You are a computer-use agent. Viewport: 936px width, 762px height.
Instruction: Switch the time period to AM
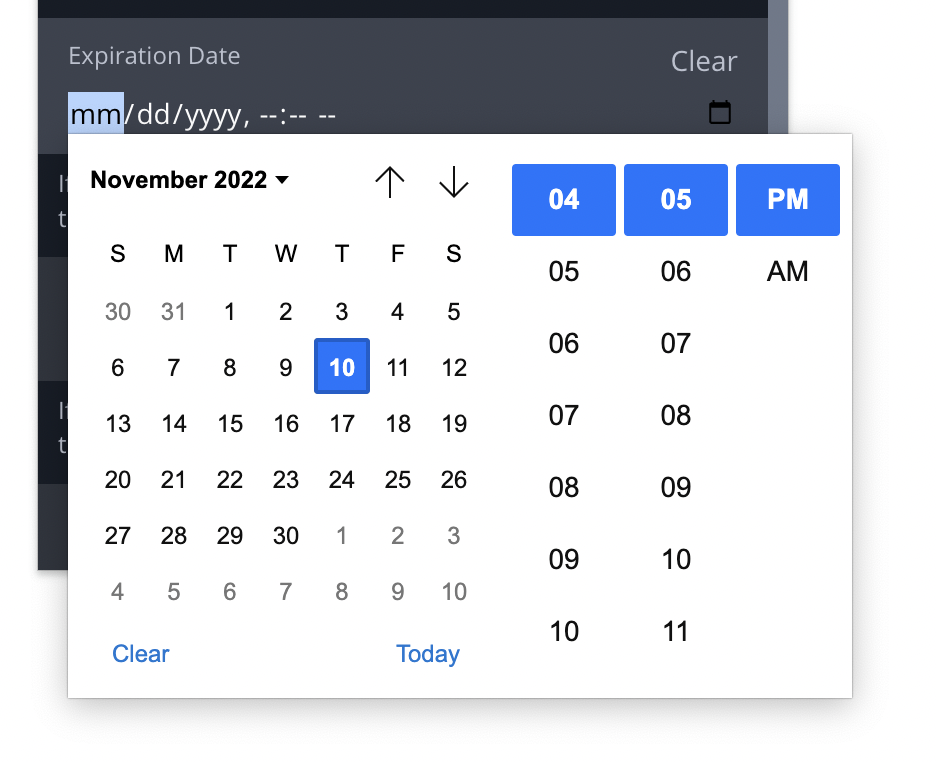pyautogui.click(x=787, y=270)
